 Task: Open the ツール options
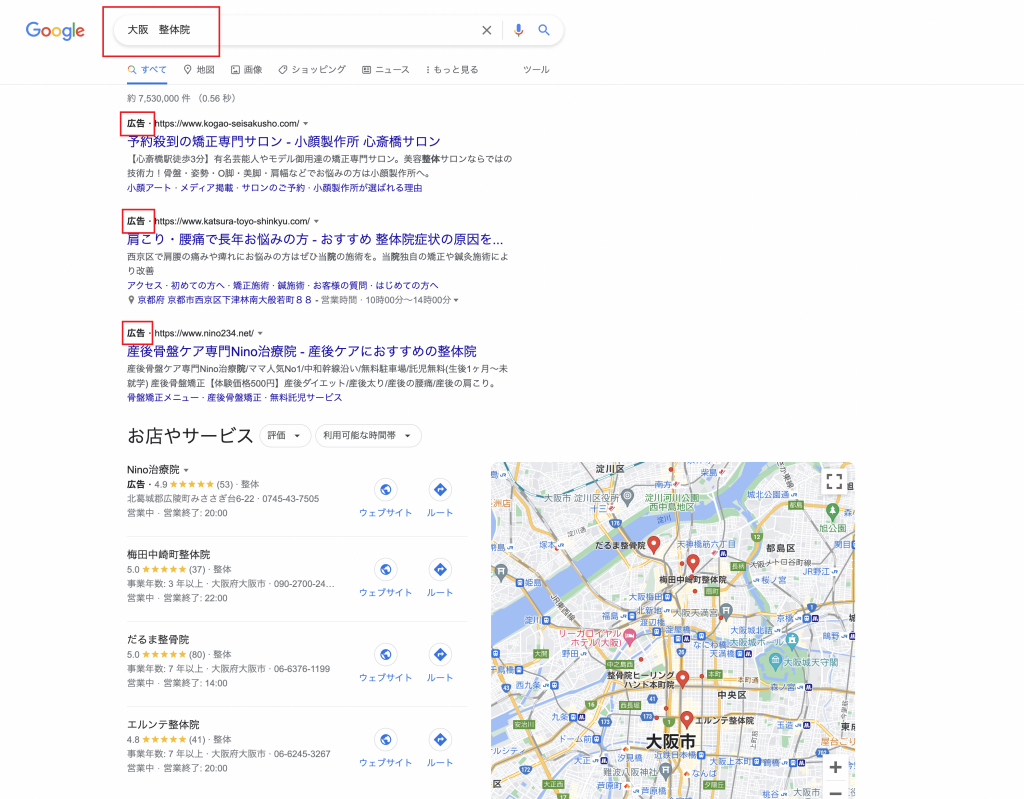tap(536, 69)
